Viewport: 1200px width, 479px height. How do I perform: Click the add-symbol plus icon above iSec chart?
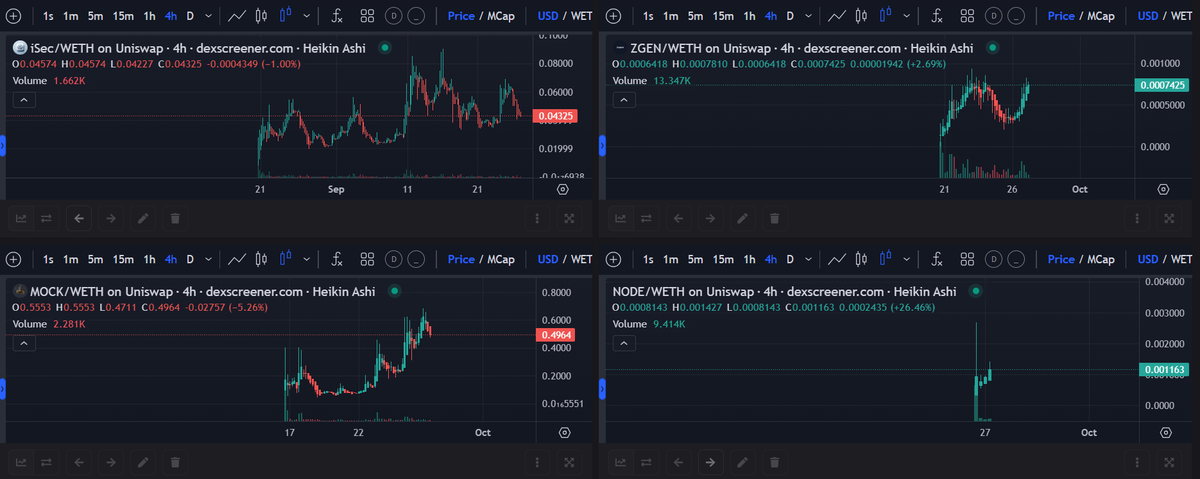(13, 16)
